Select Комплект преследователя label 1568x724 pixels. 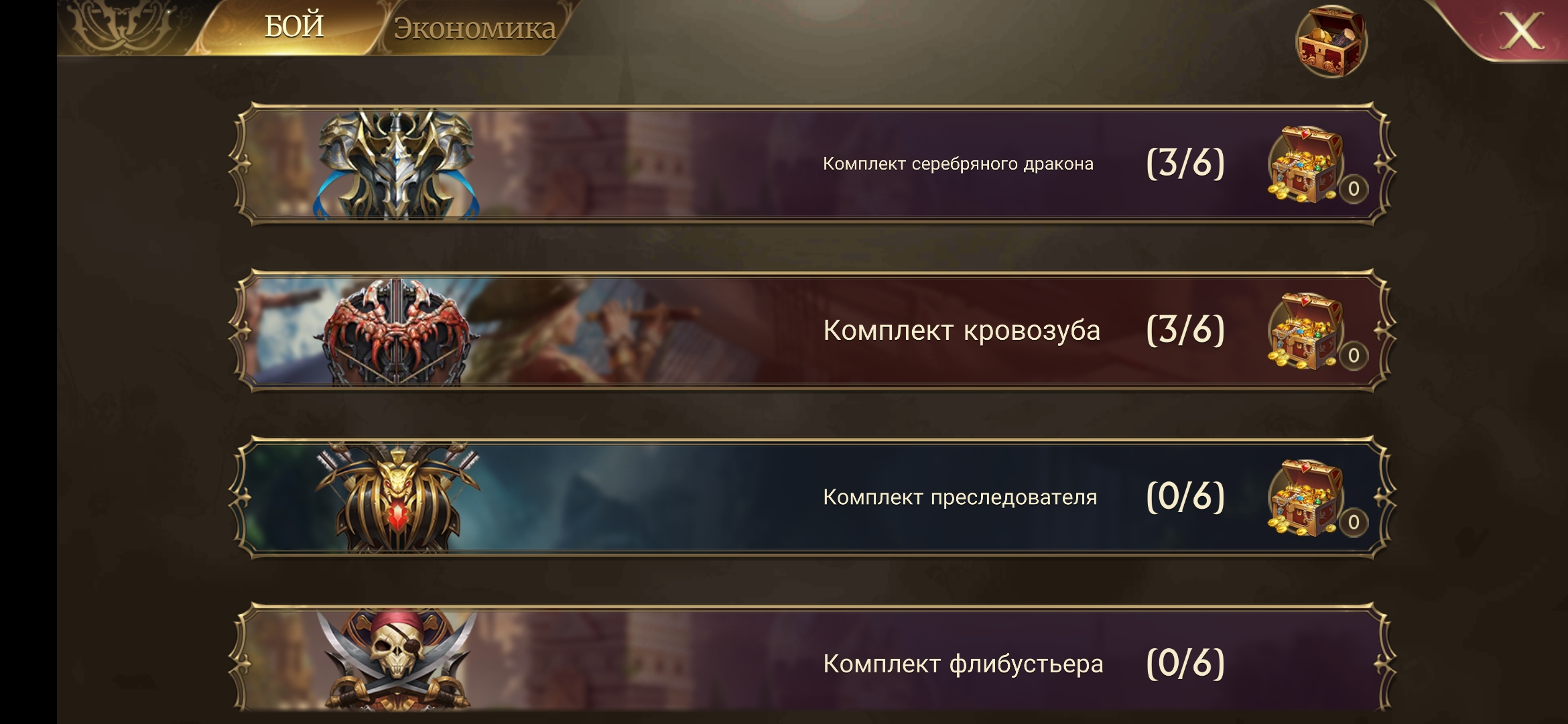click(960, 497)
